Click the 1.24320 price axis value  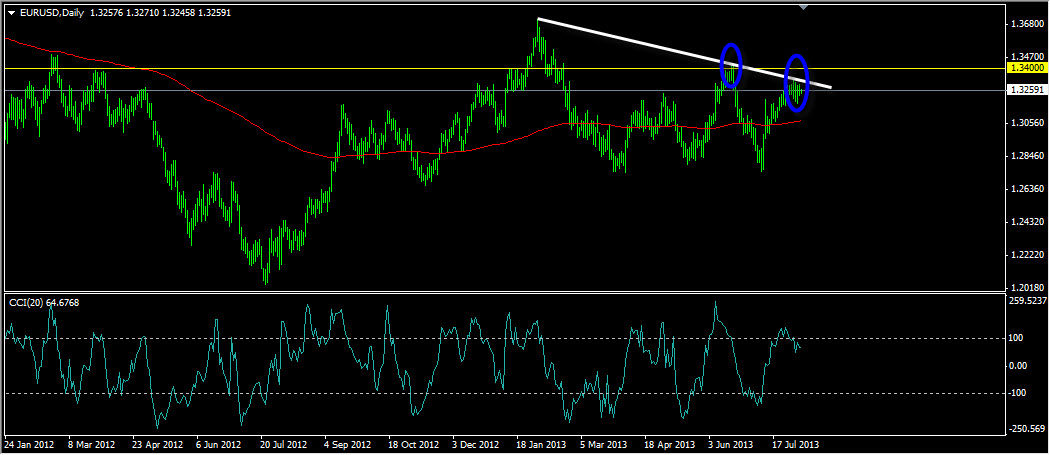[x=1029, y=222]
